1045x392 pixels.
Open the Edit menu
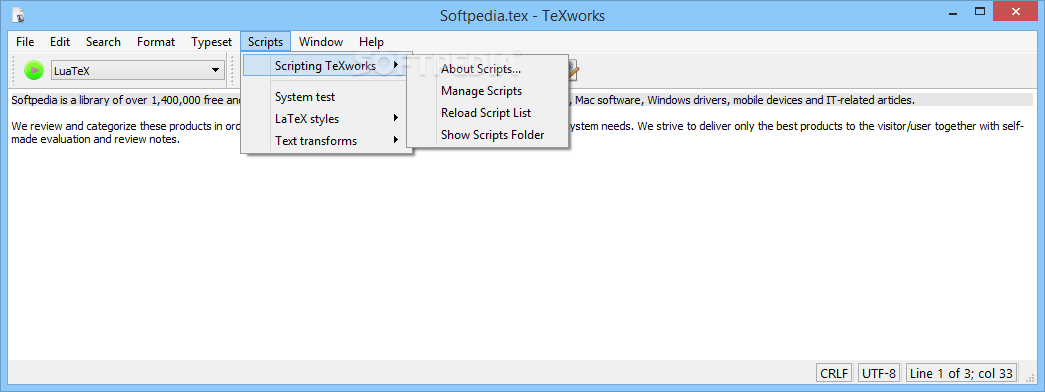pyautogui.click(x=60, y=42)
